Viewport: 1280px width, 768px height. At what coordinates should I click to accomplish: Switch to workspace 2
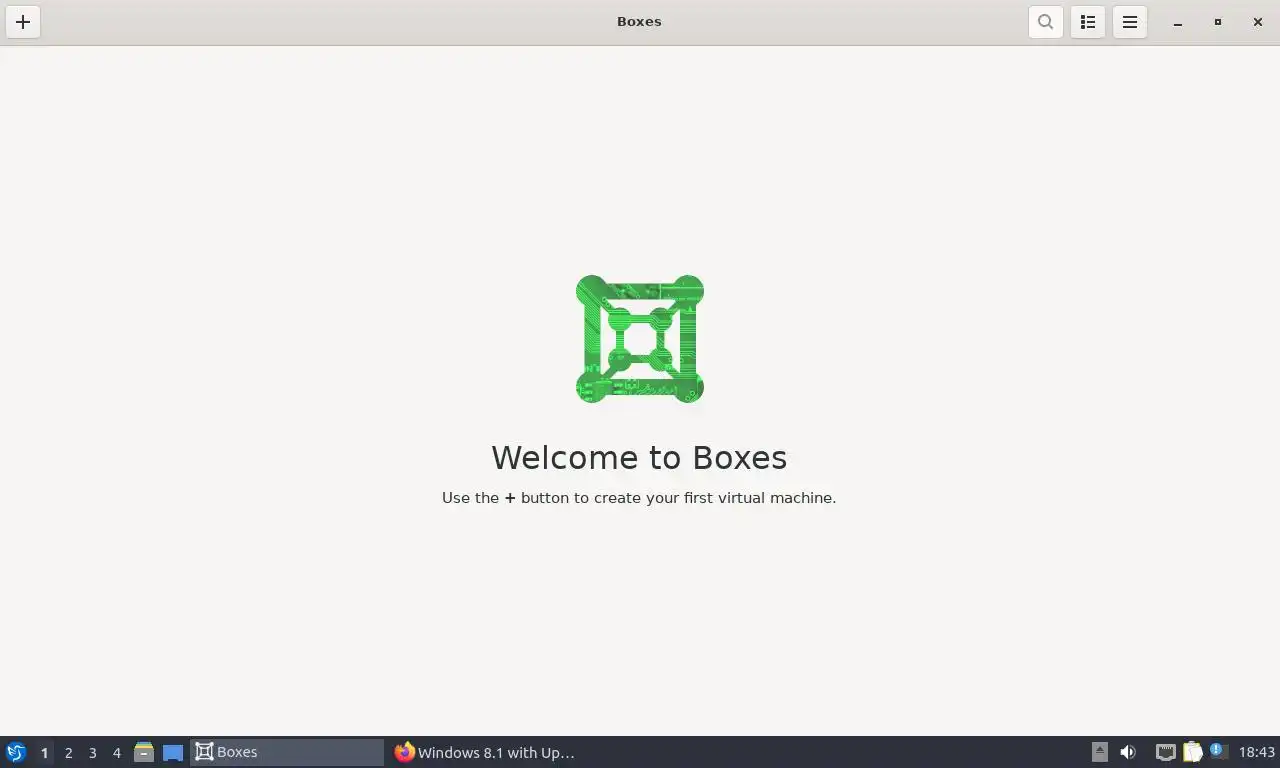point(69,753)
